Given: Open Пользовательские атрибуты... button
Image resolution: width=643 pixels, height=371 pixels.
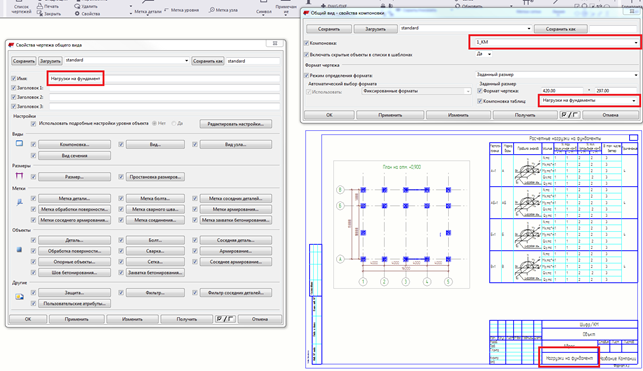Looking at the screenshot, I should pos(74,303).
